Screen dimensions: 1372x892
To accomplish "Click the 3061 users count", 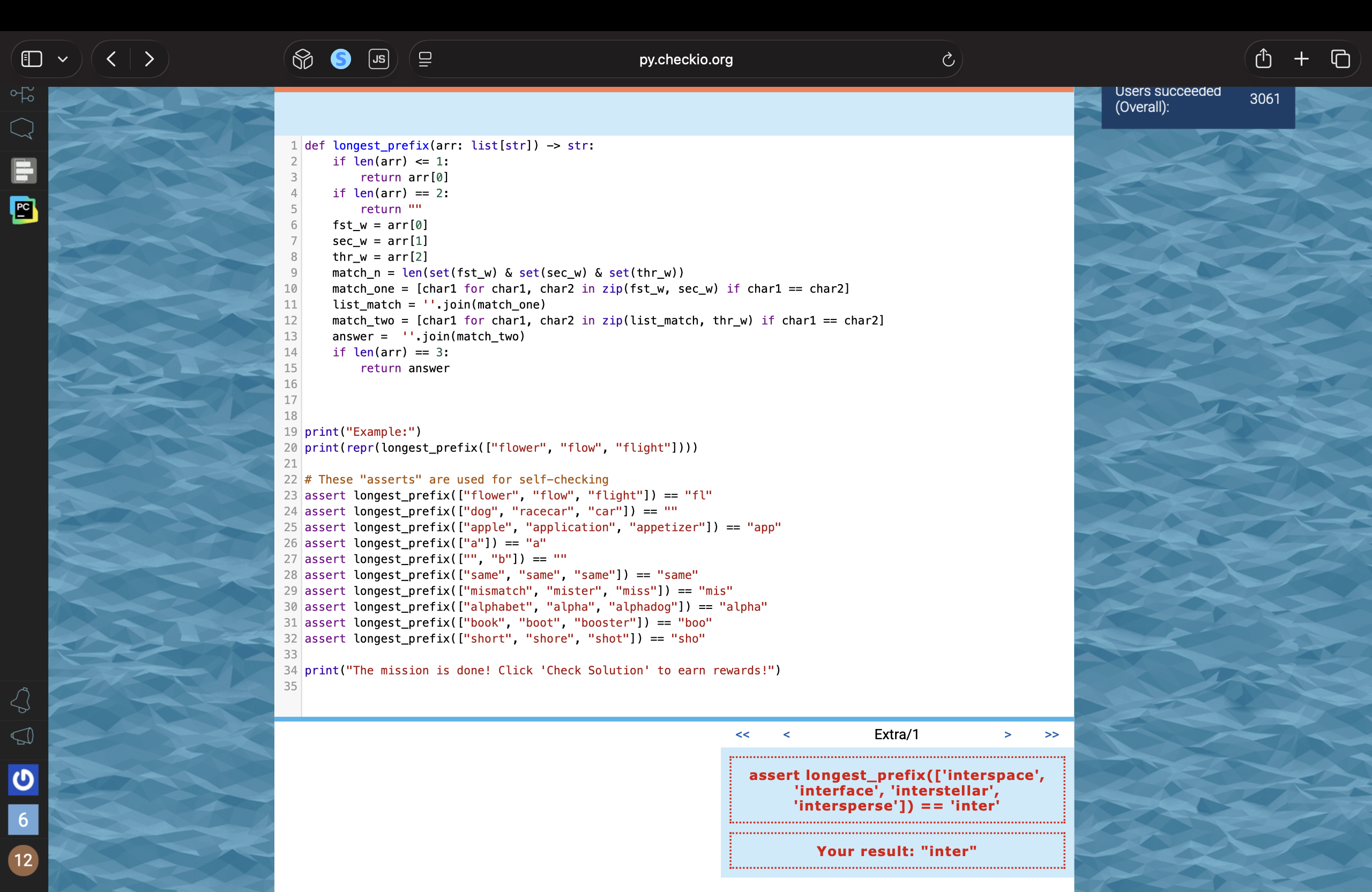I will (1265, 99).
